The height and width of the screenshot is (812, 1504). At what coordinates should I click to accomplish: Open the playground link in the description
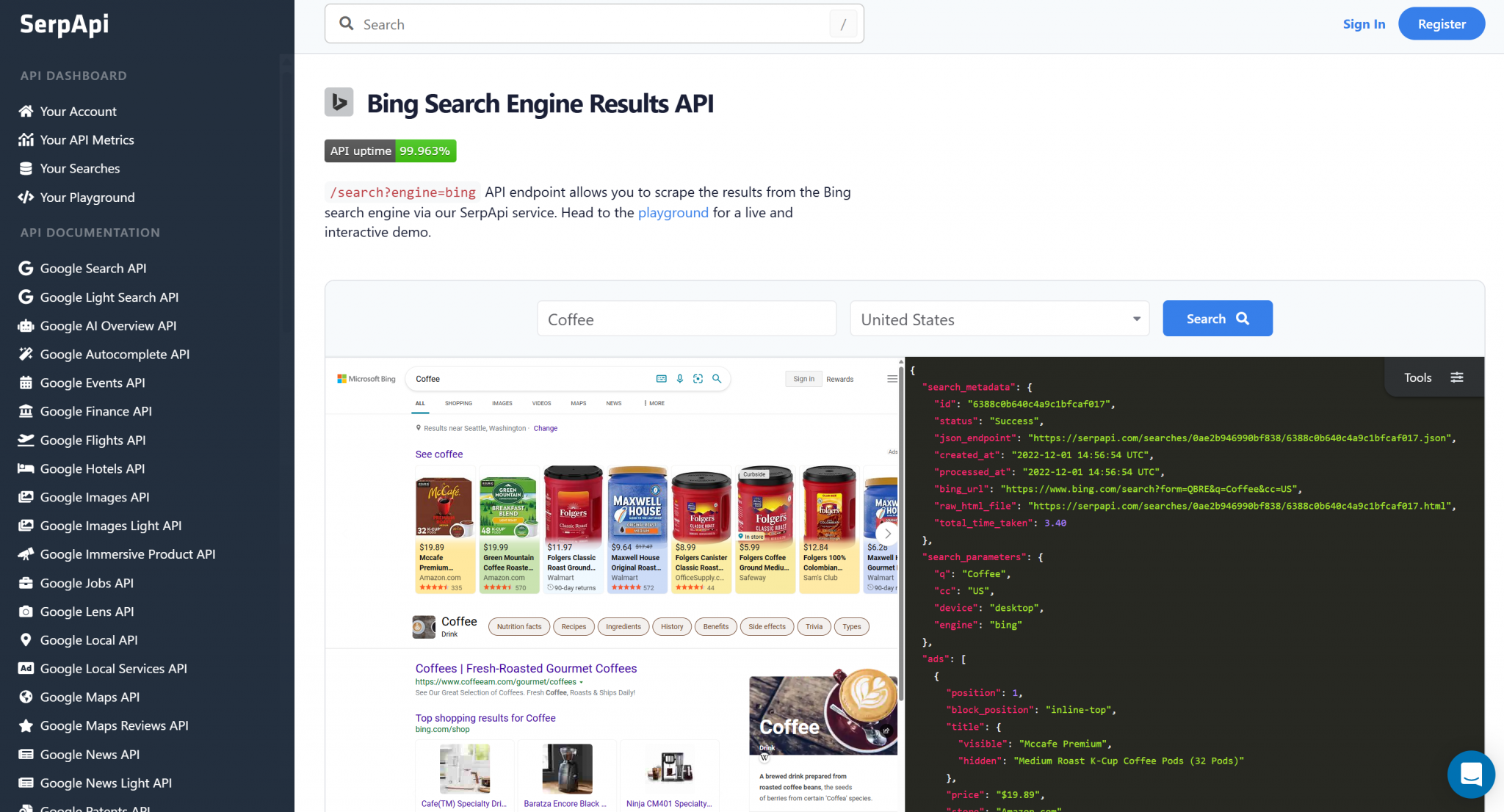673,212
